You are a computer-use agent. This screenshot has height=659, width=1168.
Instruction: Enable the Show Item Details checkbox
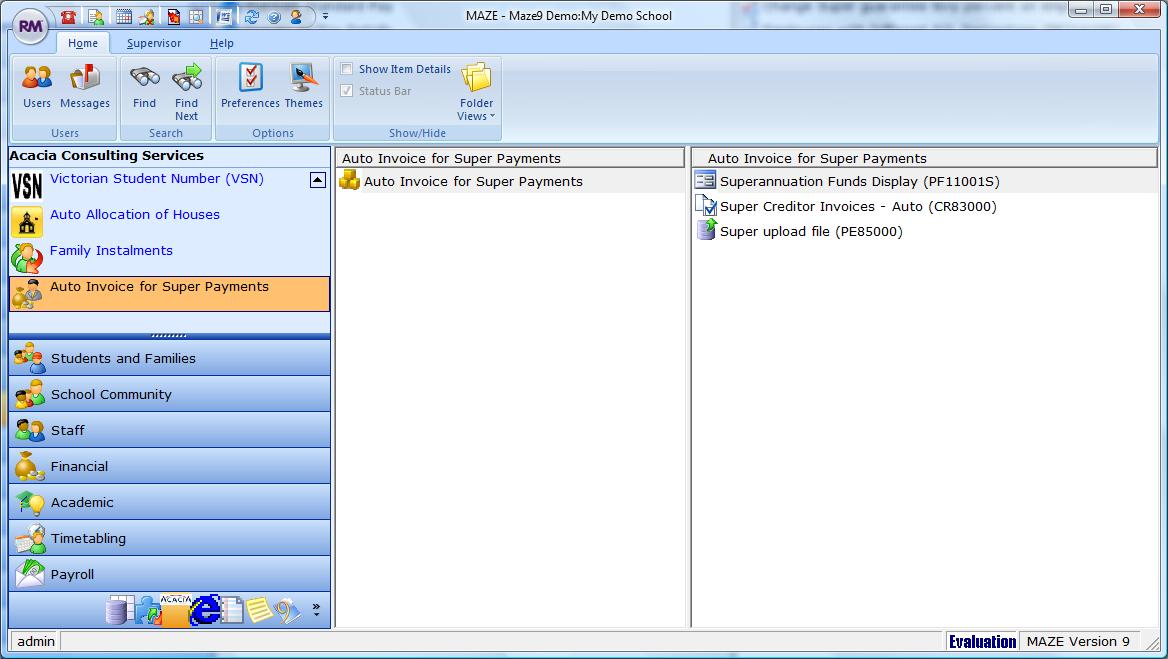click(x=347, y=69)
